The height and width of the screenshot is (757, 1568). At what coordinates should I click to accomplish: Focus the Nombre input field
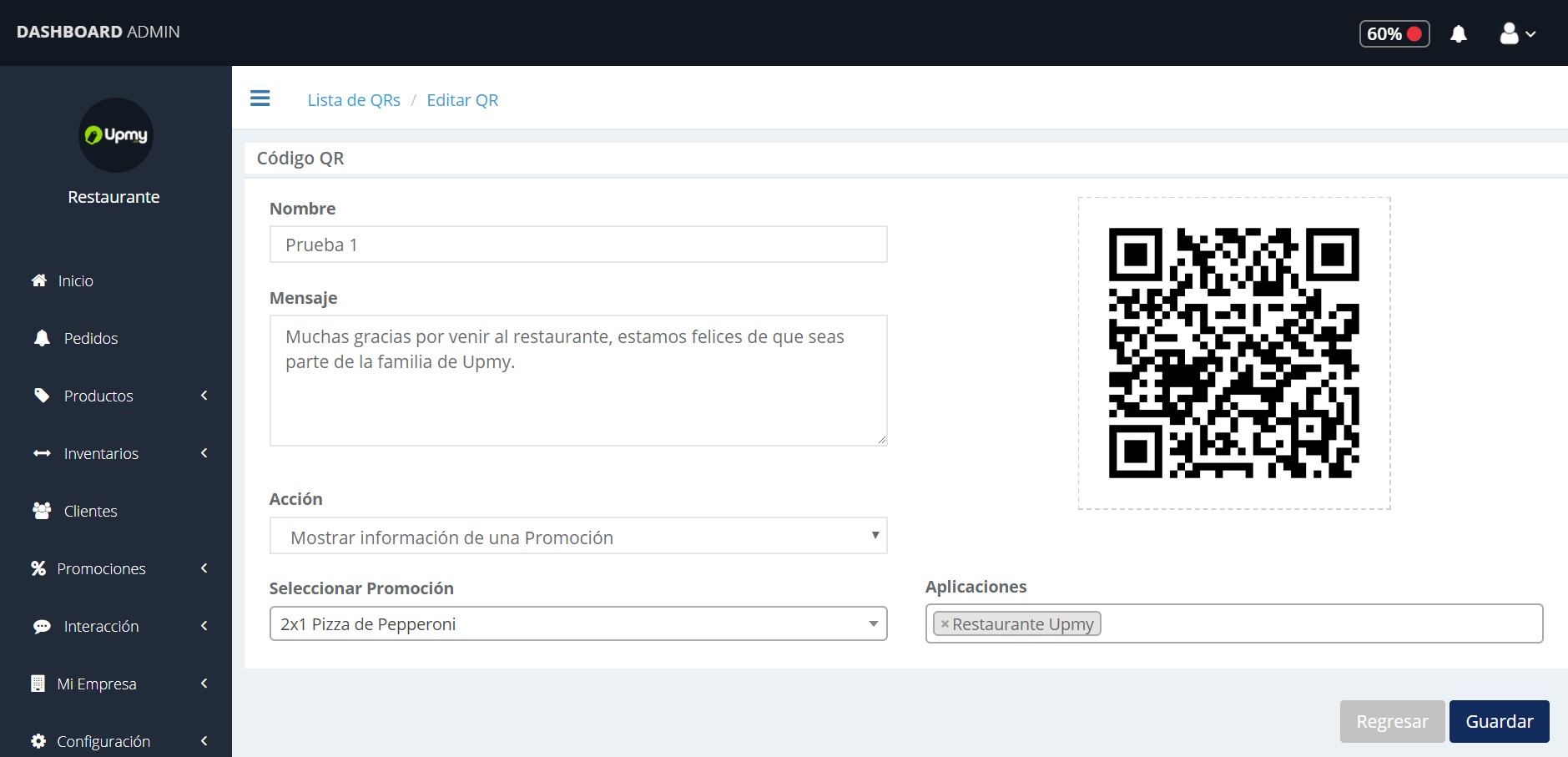point(578,244)
